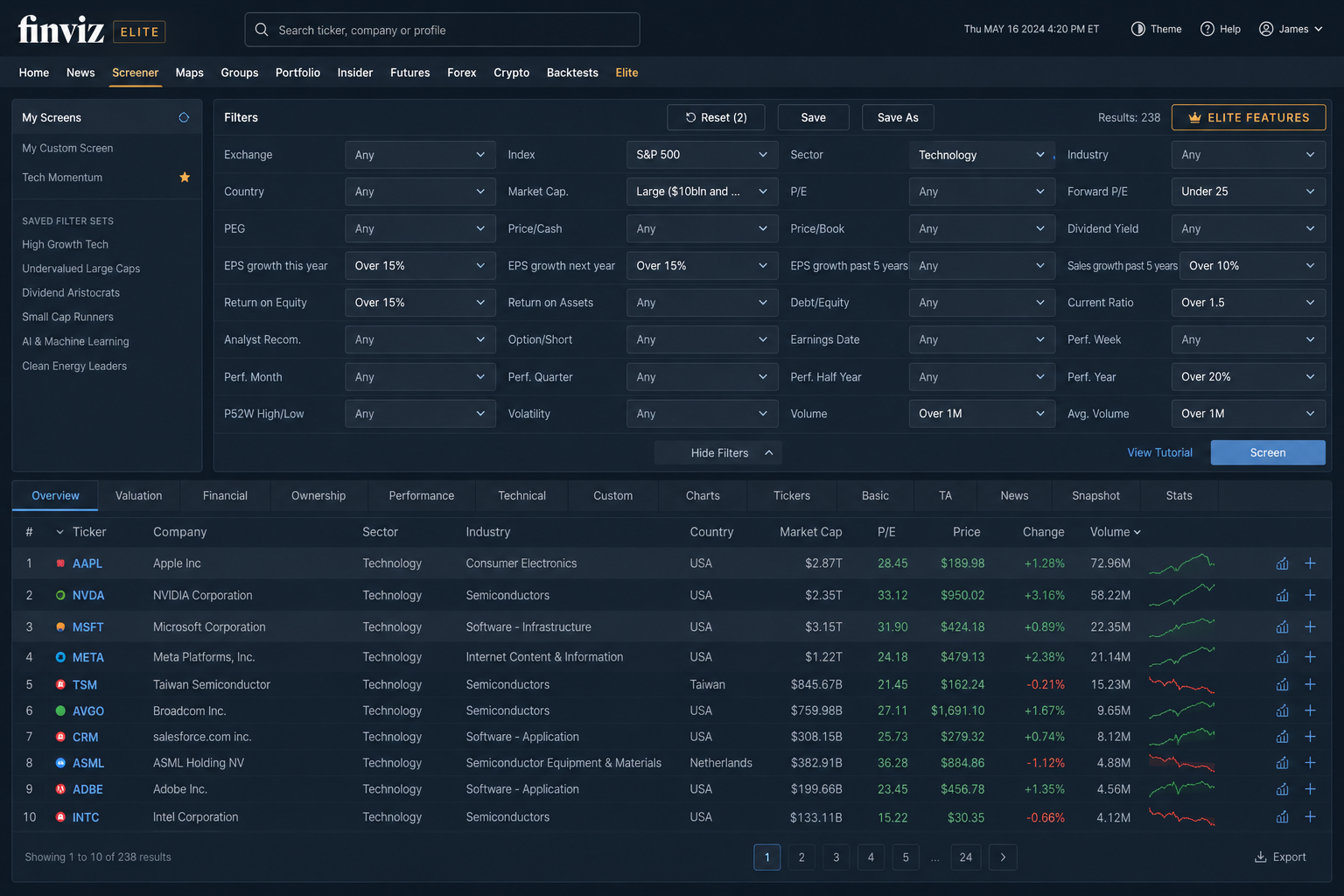Image resolution: width=1344 pixels, height=896 pixels.
Task: Add META with the plus icon
Action: coord(1310,657)
